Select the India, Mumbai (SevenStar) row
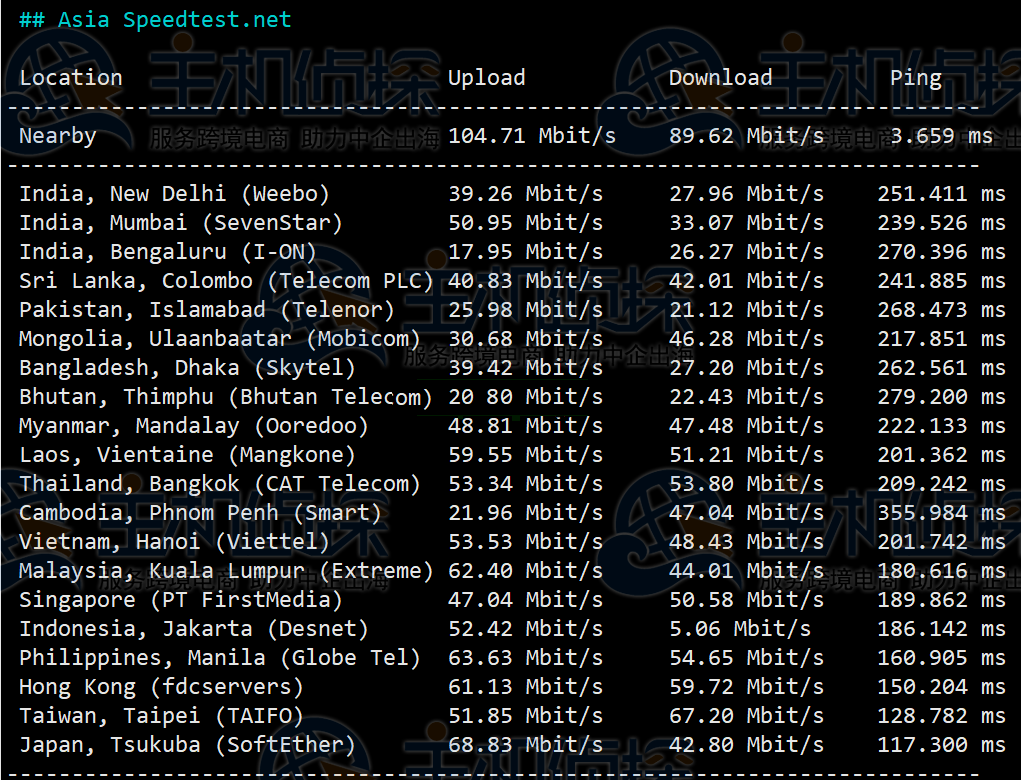Screen dimensions: 1021x780 (181, 223)
